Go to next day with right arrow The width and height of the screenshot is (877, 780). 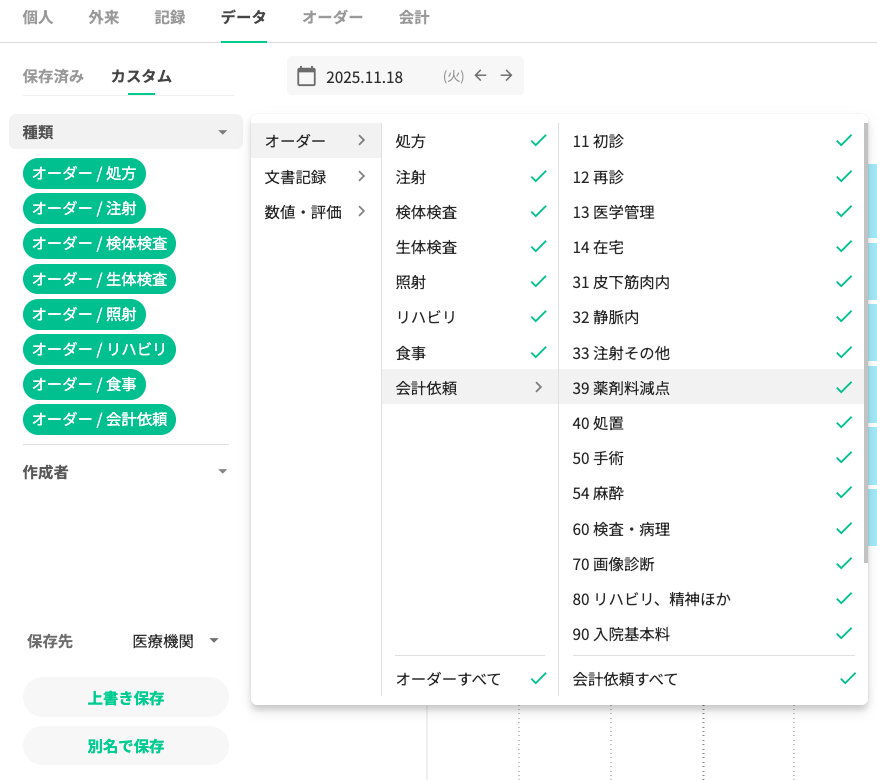tap(507, 76)
